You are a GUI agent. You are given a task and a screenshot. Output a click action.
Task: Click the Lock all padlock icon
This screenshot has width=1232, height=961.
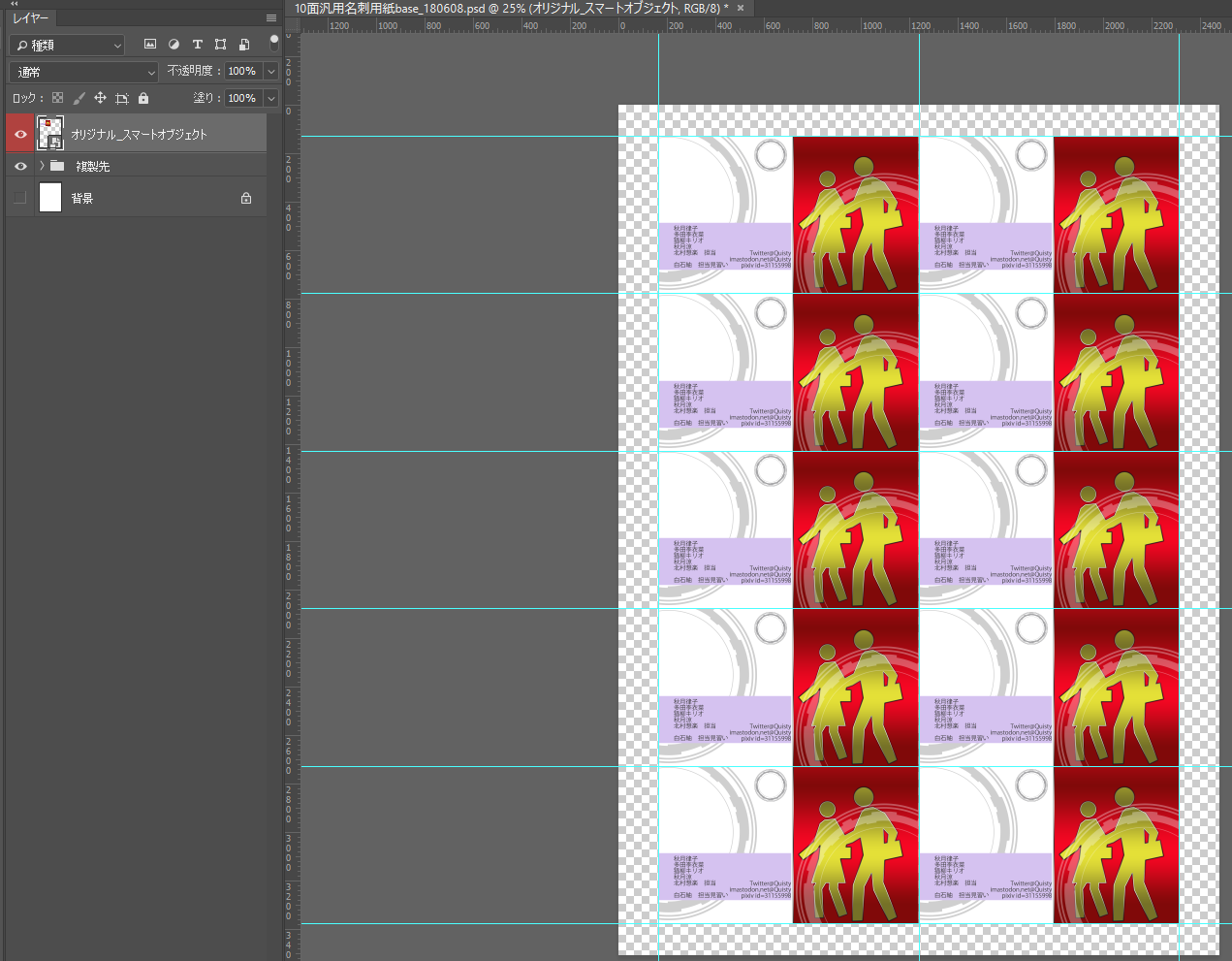click(143, 98)
